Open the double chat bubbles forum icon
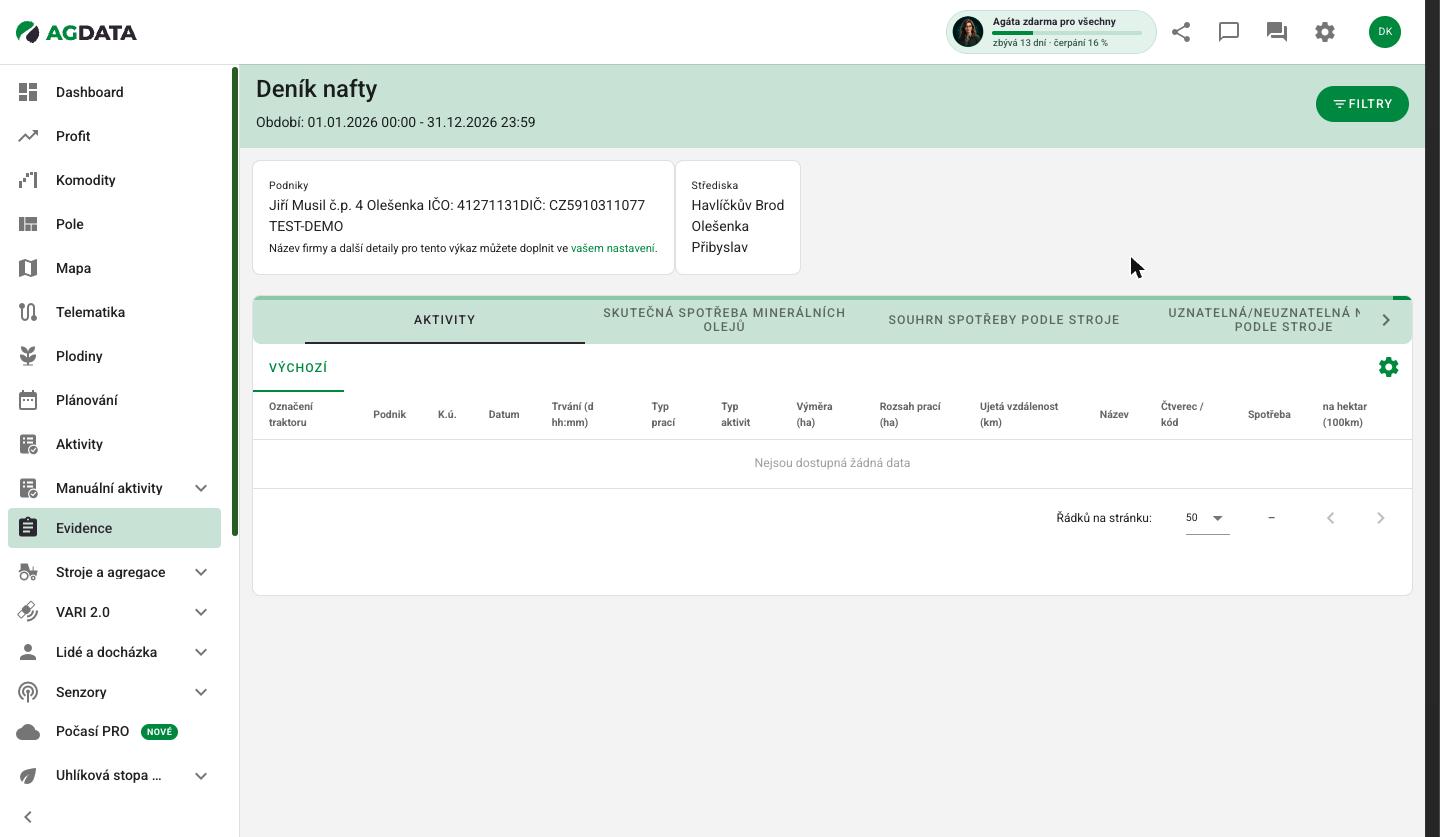The height and width of the screenshot is (837, 1440). click(1277, 32)
